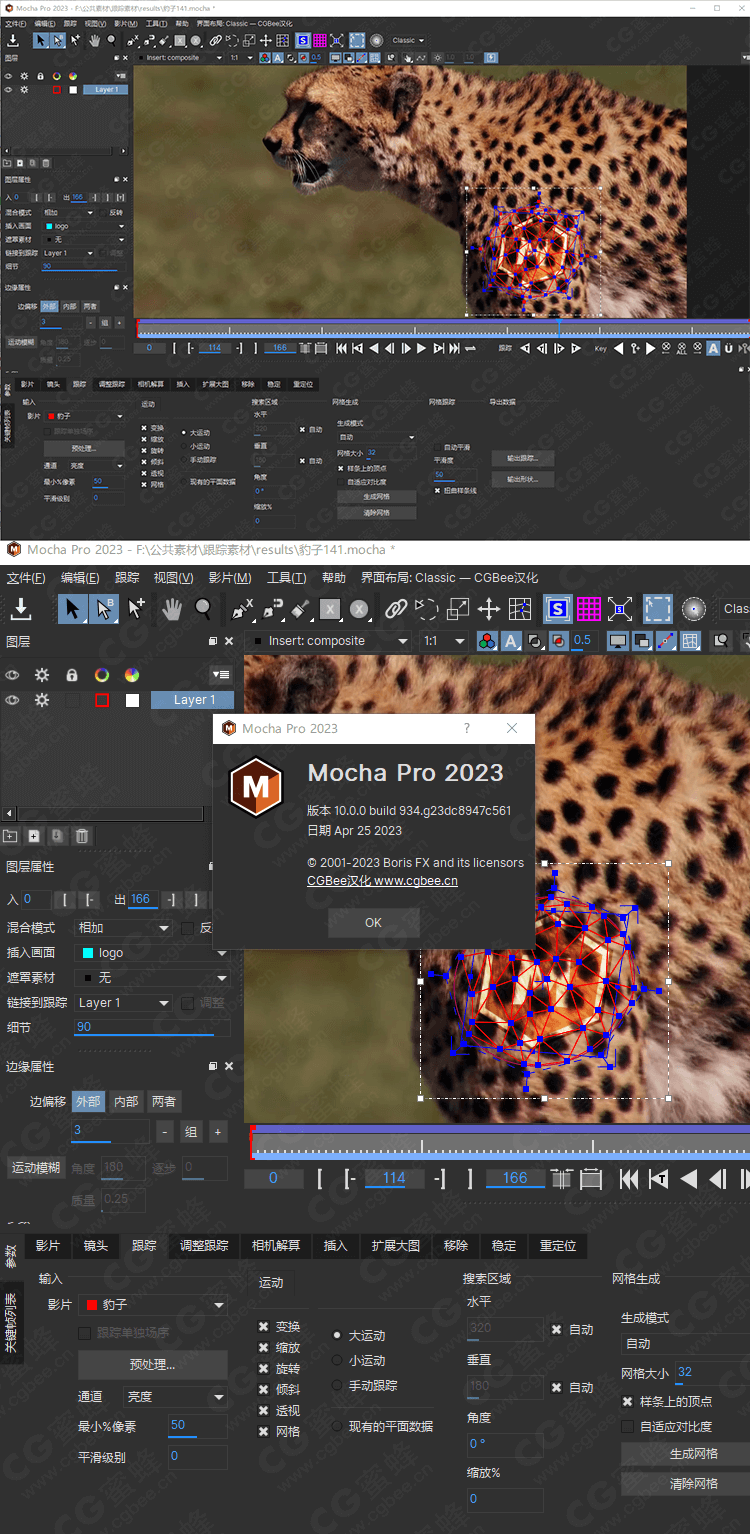Screen dimensions: 750x1534
Task: Choose rectangle X-spline shape tool in enlarged lower toolbar
Action: click(330, 608)
